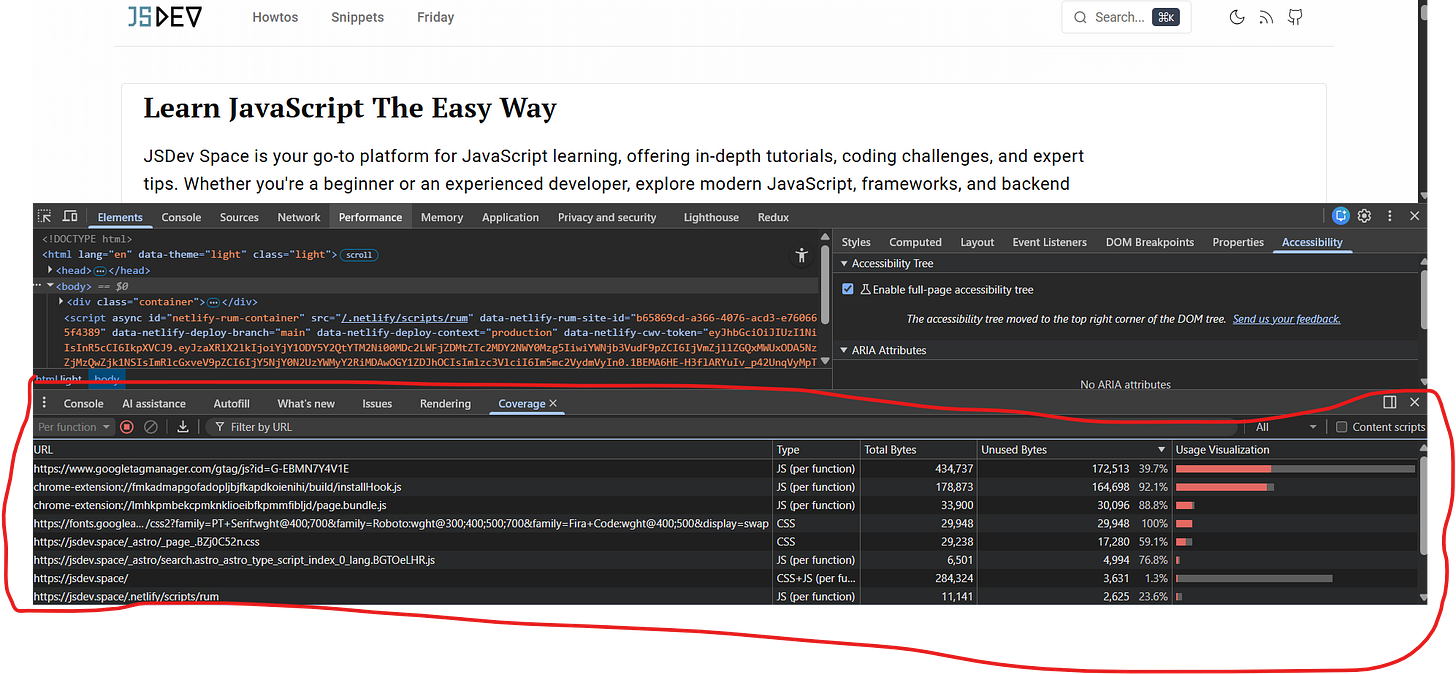Collapse the ARIA Attributes section
Image resolution: width=1456 pixels, height=674 pixels.
pyautogui.click(x=843, y=351)
